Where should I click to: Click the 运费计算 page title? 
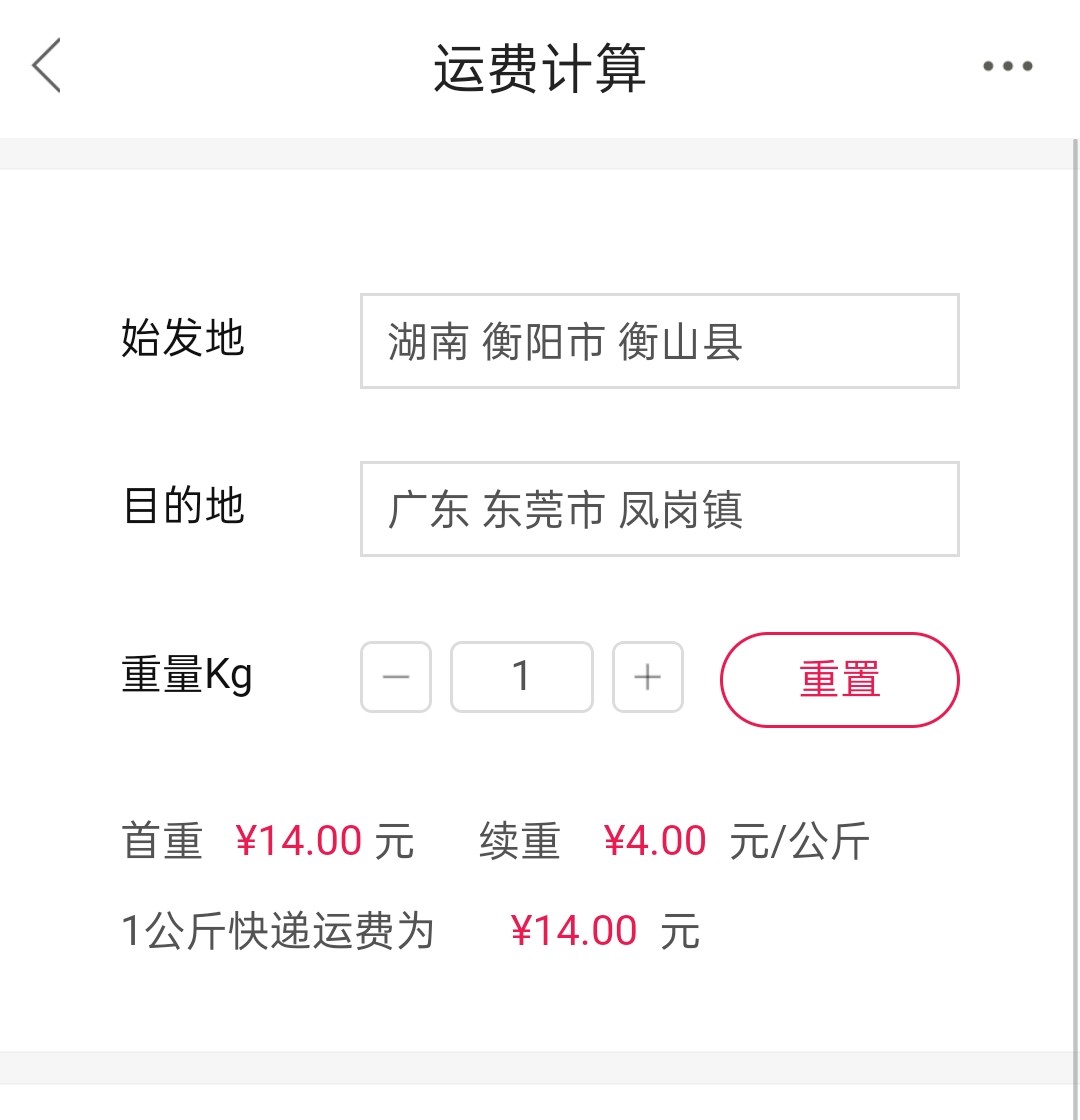tap(540, 69)
